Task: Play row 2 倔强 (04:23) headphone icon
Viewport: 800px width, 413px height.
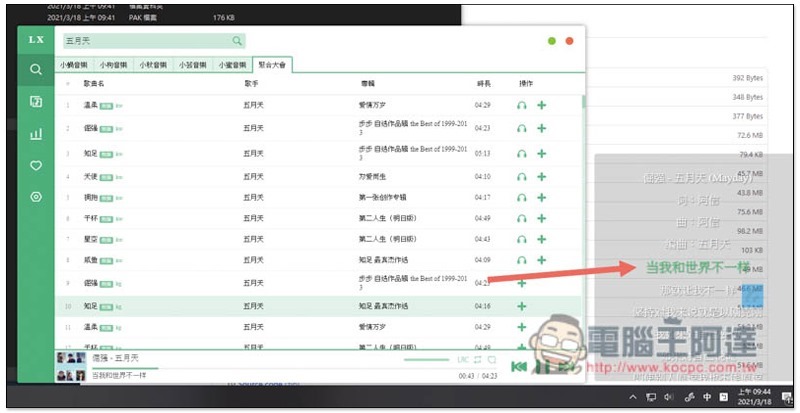Action: coord(521,128)
